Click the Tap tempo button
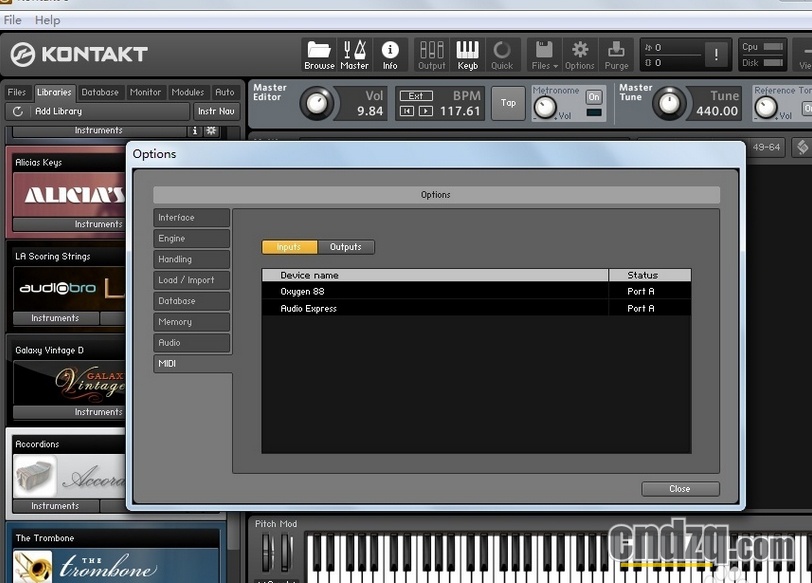812x583 pixels. [x=508, y=103]
